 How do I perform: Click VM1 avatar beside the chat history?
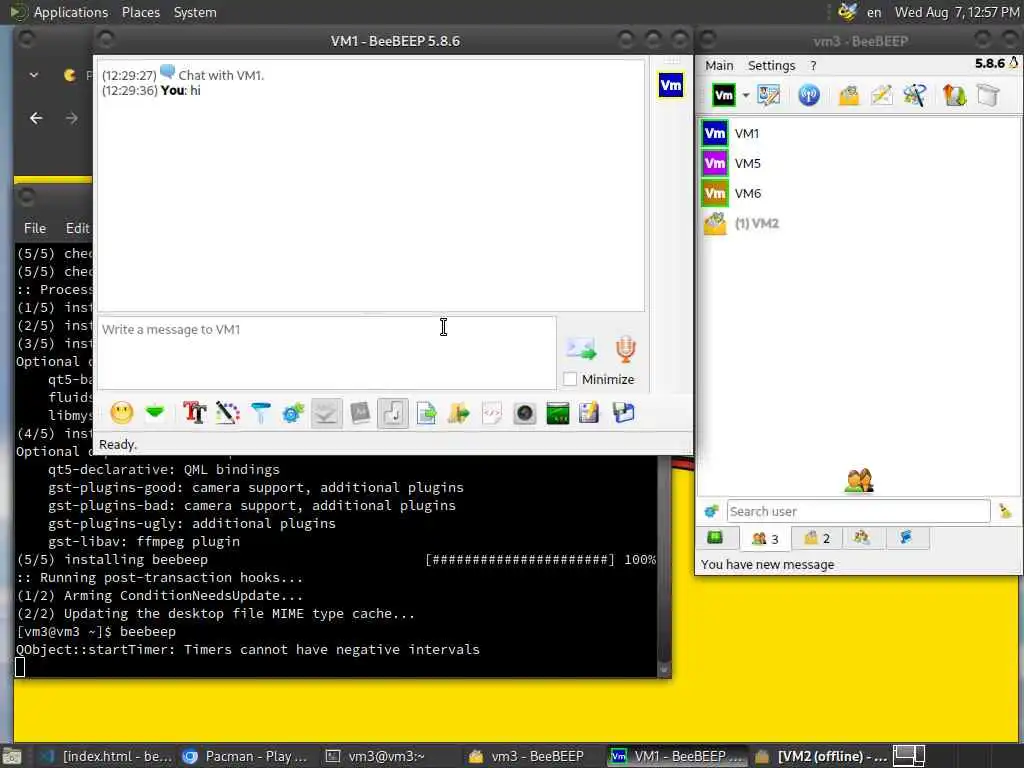coord(671,86)
